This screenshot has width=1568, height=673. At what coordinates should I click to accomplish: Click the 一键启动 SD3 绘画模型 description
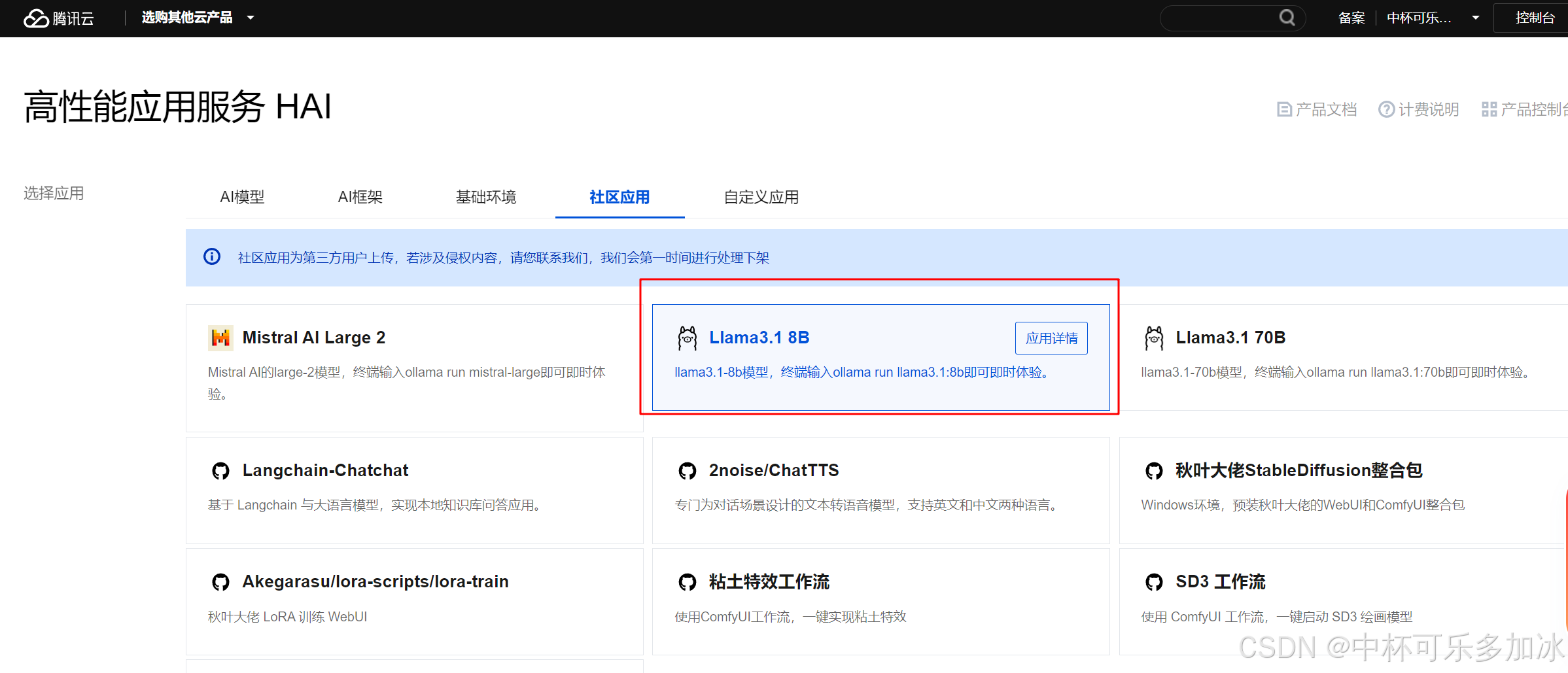click(x=1277, y=617)
